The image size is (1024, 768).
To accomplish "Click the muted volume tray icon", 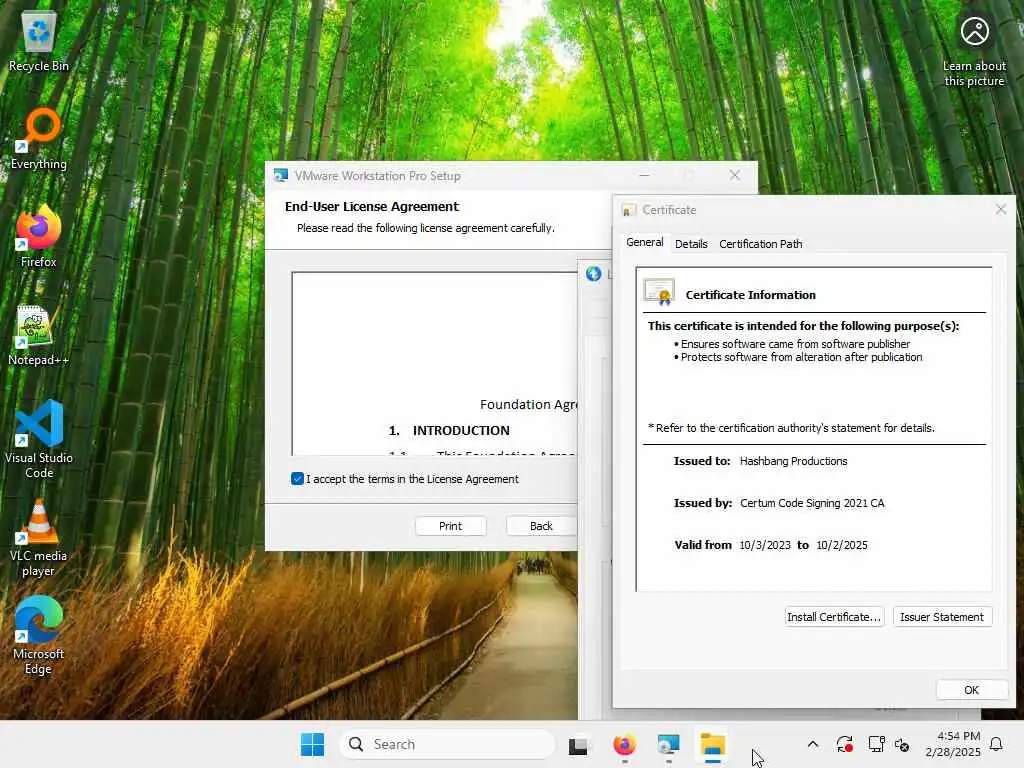I will click(902, 744).
